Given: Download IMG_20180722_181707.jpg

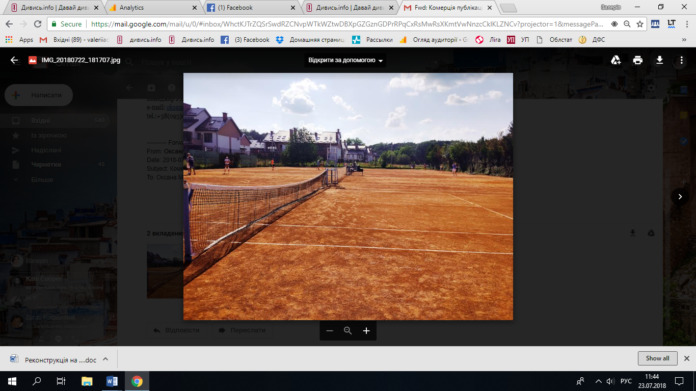Looking at the screenshot, I should click(x=660, y=60).
